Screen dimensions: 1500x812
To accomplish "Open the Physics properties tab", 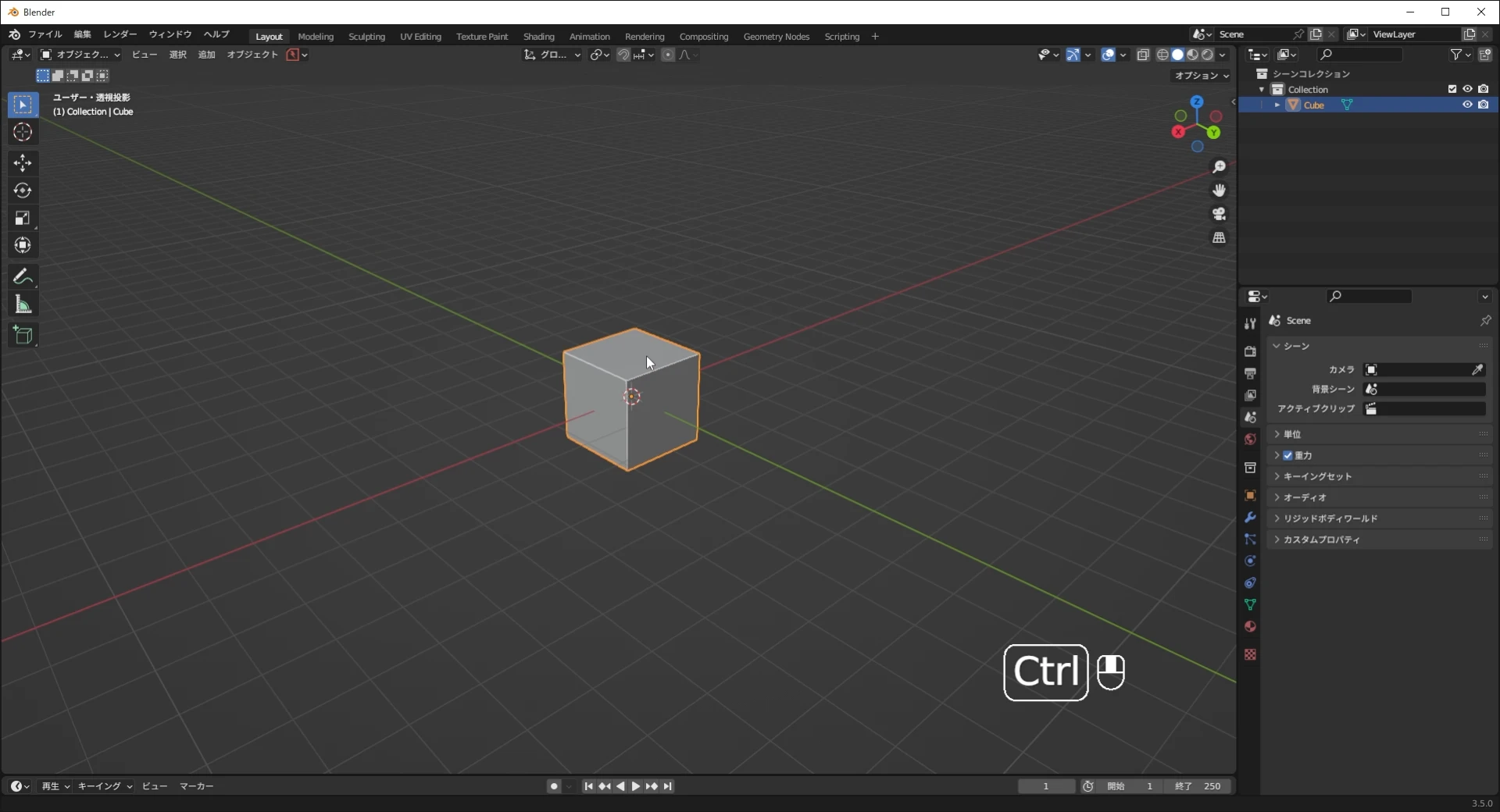I will [x=1250, y=561].
